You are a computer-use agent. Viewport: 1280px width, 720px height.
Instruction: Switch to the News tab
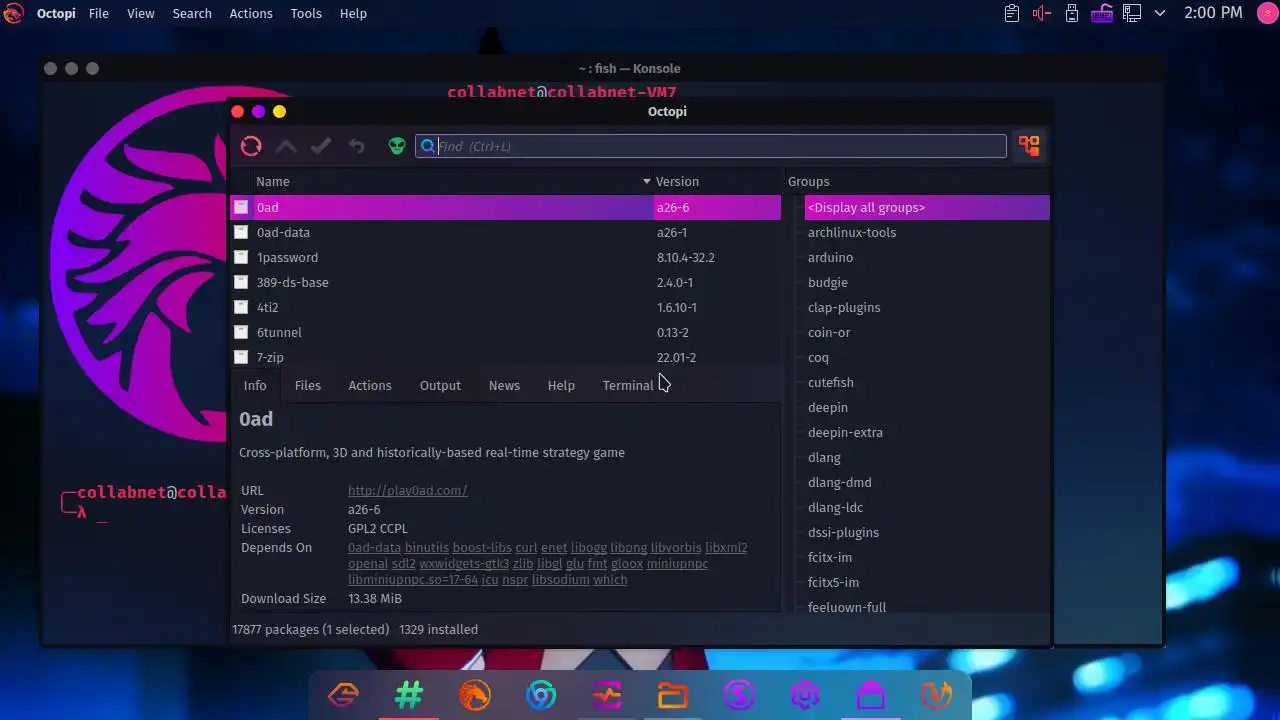click(x=504, y=385)
